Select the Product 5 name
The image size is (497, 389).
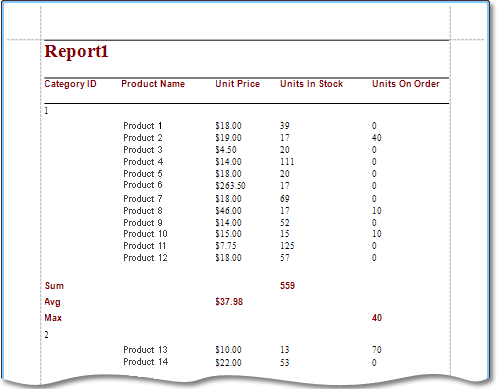pyautogui.click(x=143, y=174)
